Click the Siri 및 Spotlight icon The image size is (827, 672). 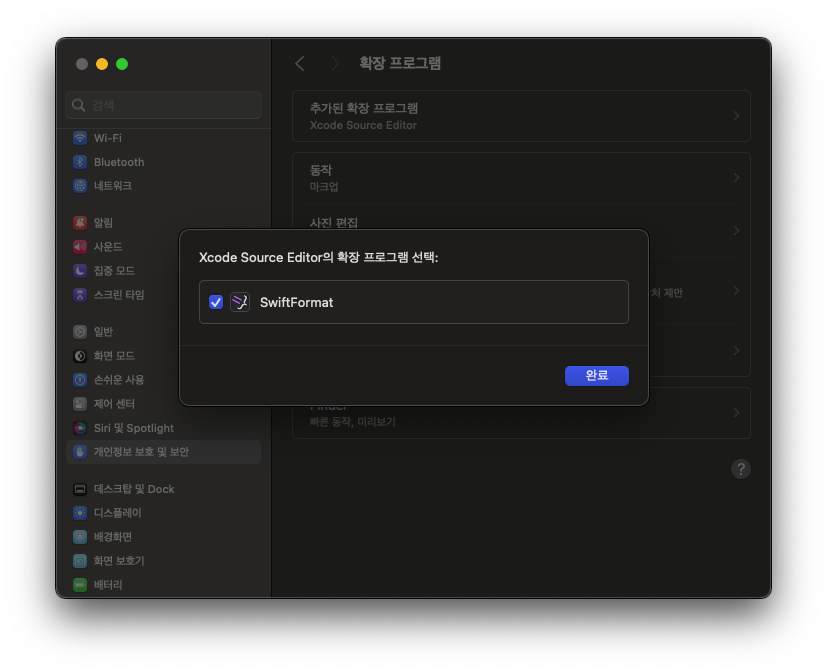80,428
